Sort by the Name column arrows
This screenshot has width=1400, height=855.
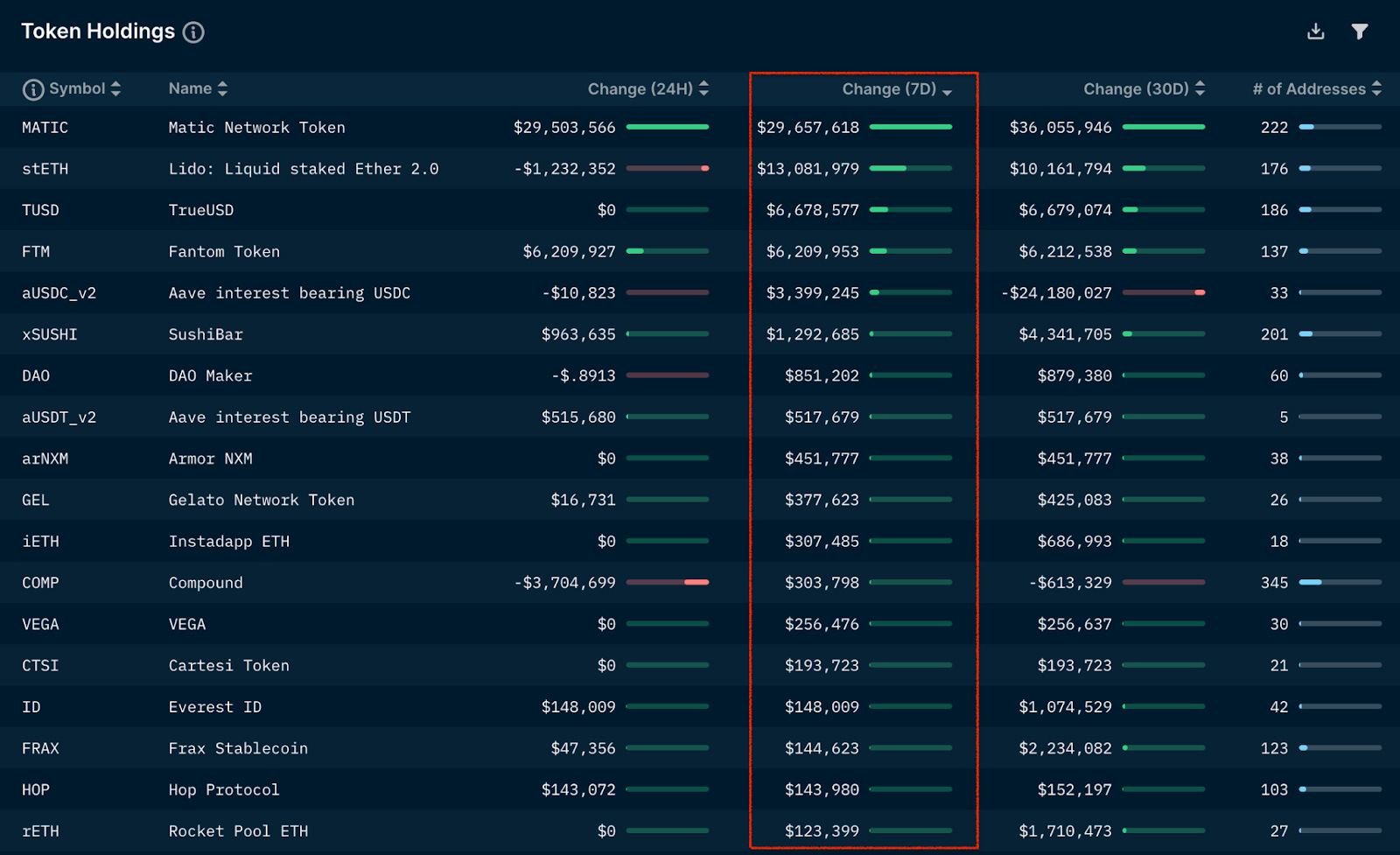click(222, 89)
